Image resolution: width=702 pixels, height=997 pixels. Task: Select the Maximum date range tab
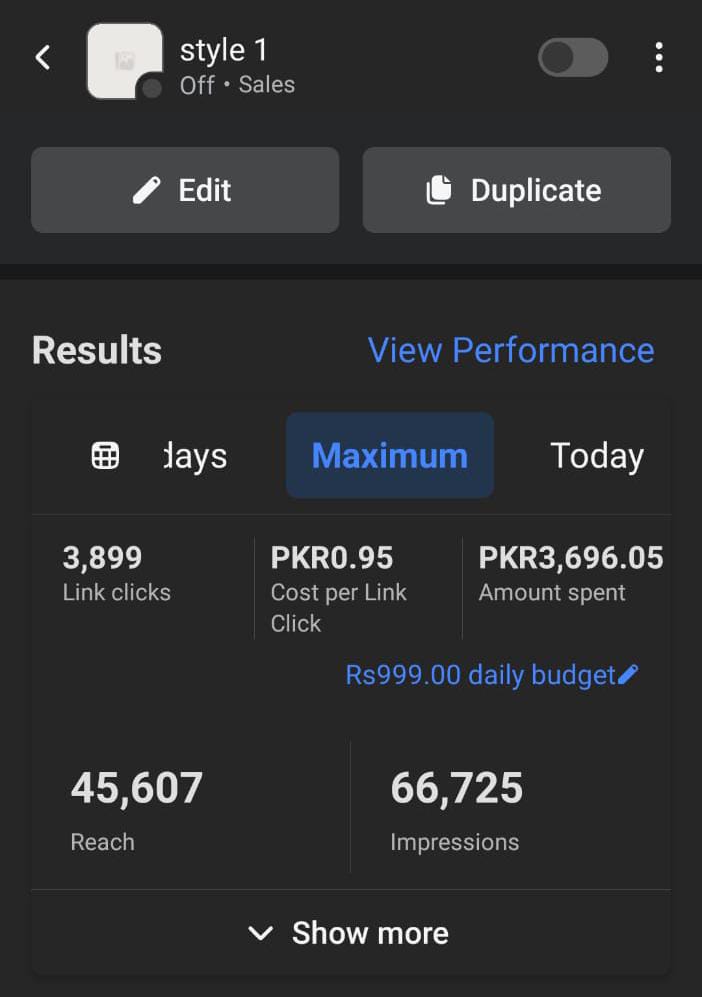390,456
